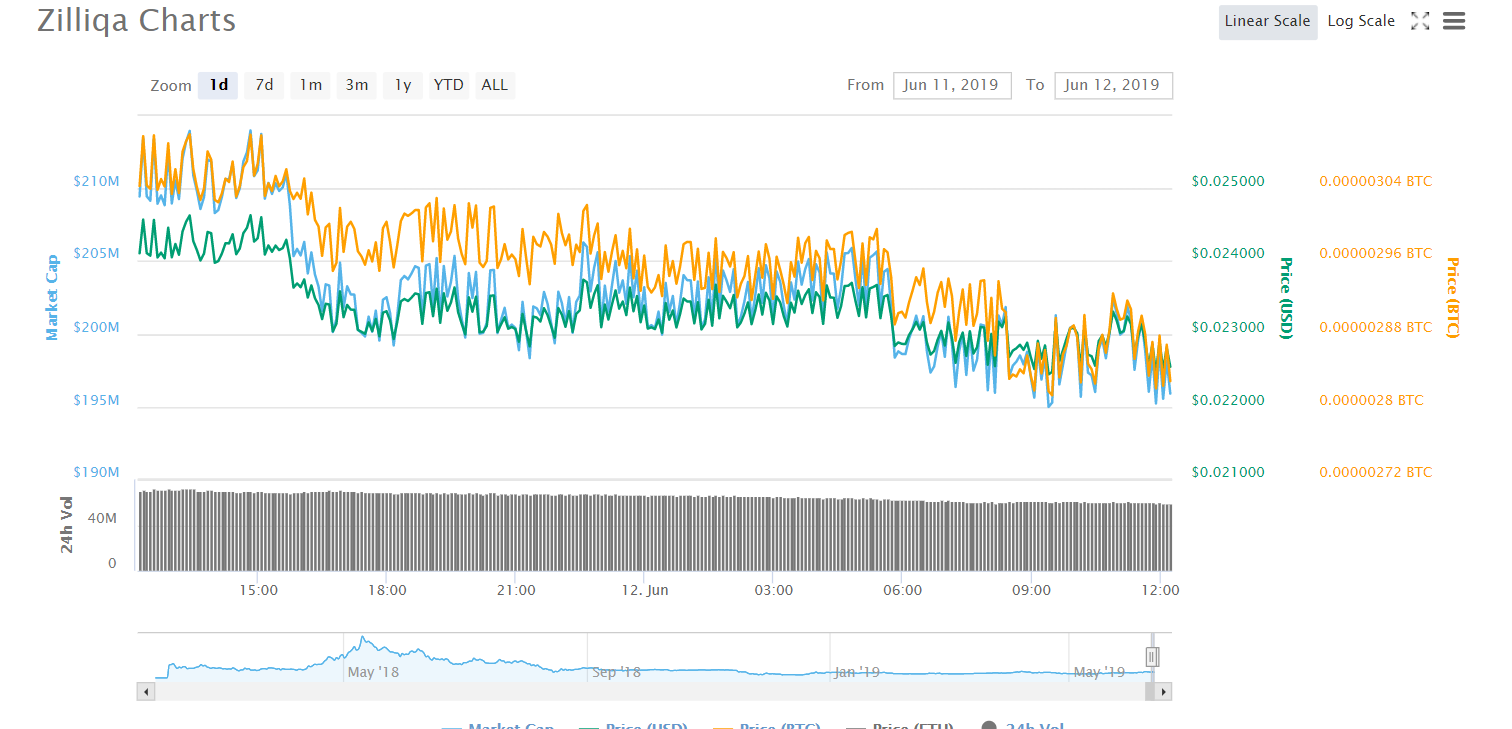Screen dimensions: 1512x729
Task: Click the Price (BTC) axis title
Action: [x=1453, y=298]
